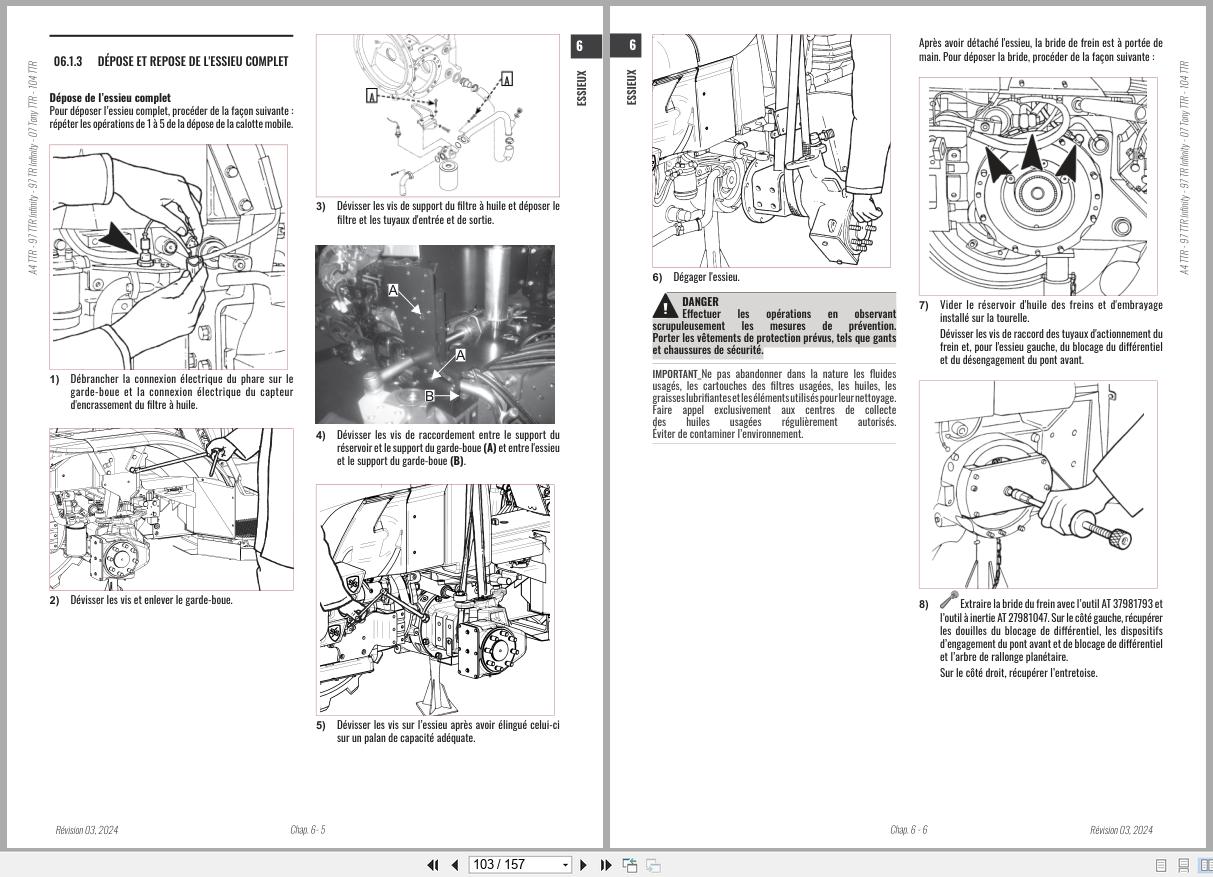
Task: Click the step 1 headlight connector illustration
Action: [x=169, y=257]
